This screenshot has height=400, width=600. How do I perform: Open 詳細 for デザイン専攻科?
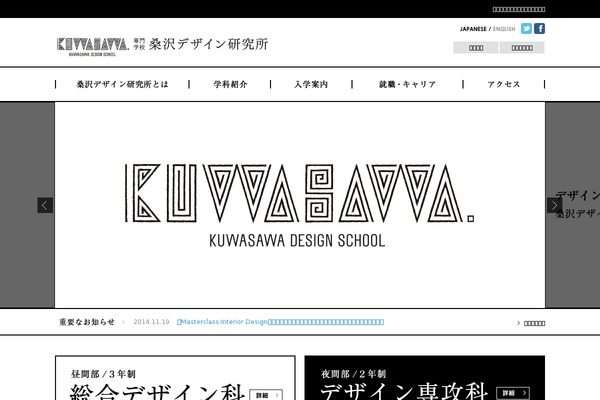(x=513, y=393)
